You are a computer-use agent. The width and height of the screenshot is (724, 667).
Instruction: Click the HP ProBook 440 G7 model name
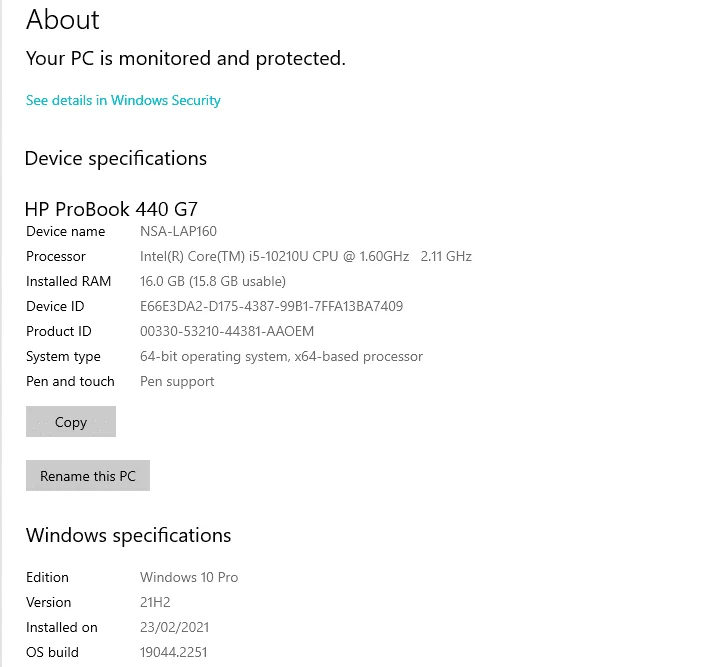(111, 209)
